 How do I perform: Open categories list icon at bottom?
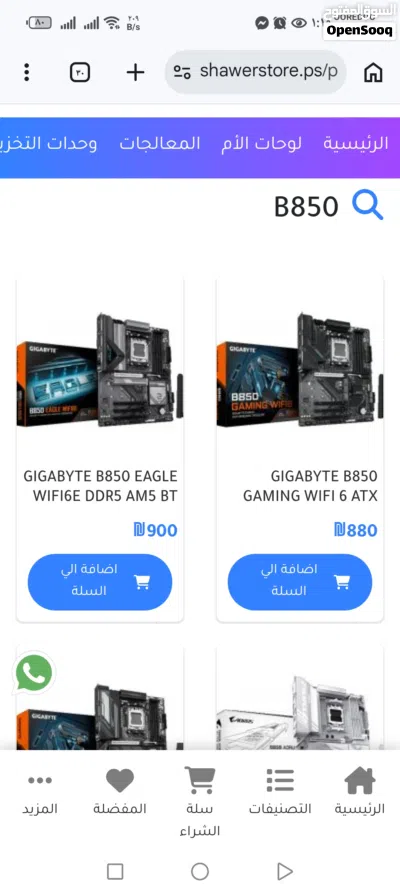click(x=280, y=781)
